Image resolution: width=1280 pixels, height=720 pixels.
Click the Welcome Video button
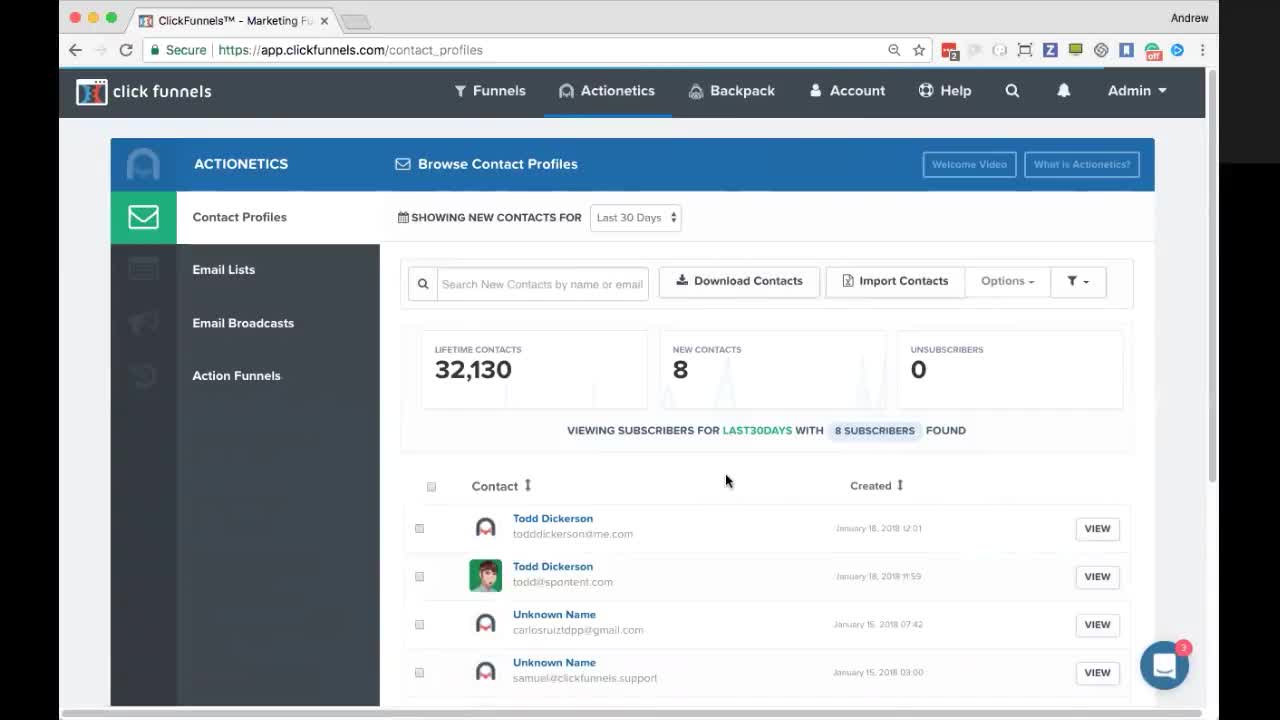[x=969, y=164]
